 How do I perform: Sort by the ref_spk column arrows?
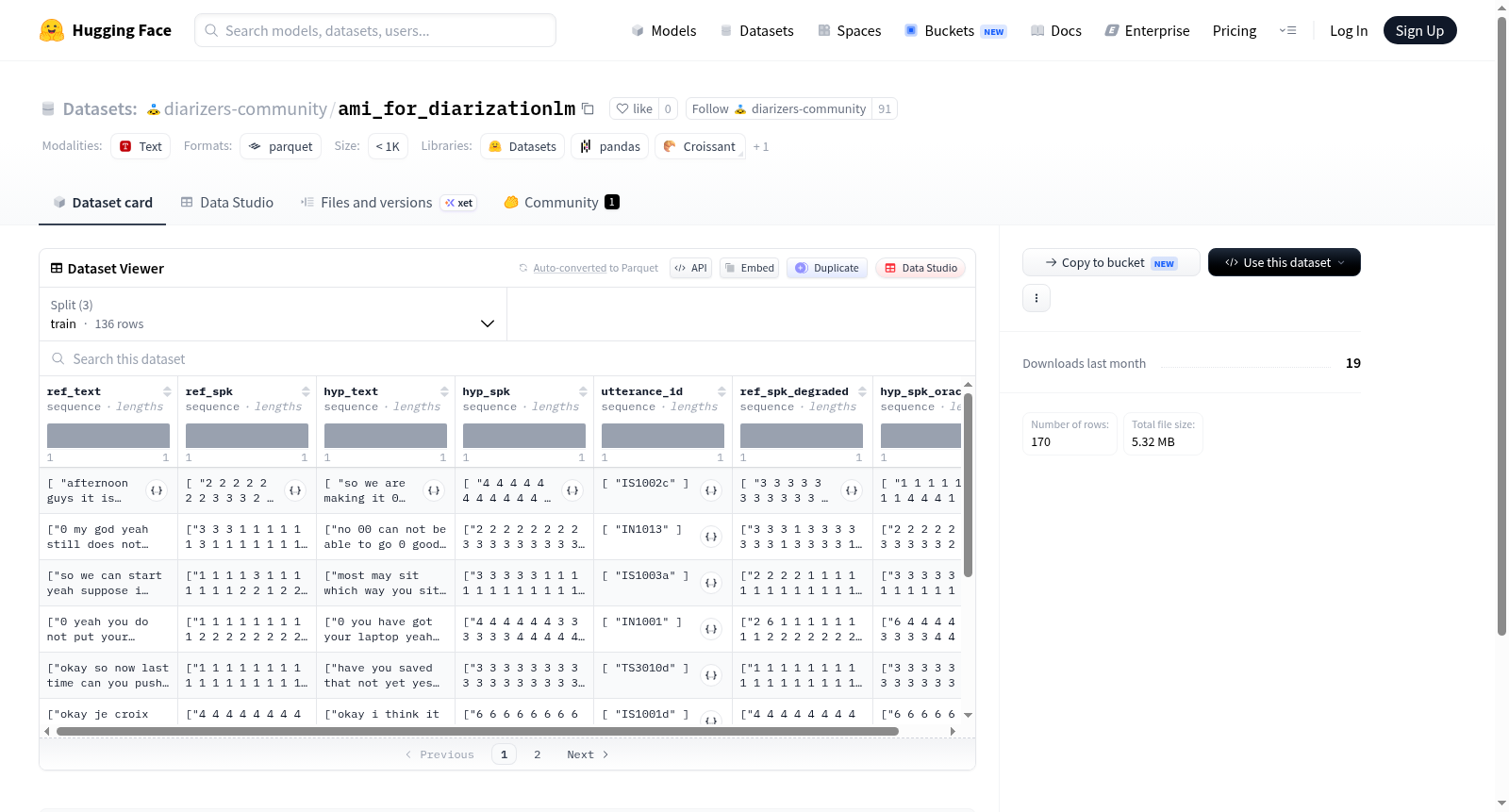tap(306, 391)
